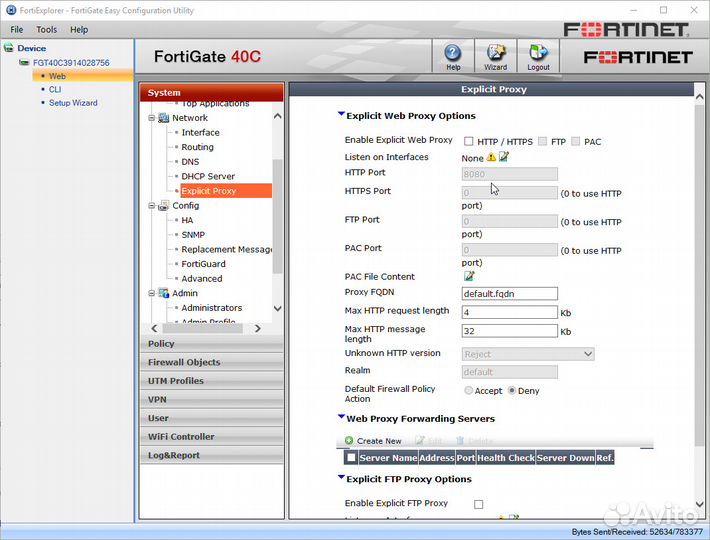Viewport: 710px width, 540px height.
Task: Open the File menu
Action: tap(17, 29)
